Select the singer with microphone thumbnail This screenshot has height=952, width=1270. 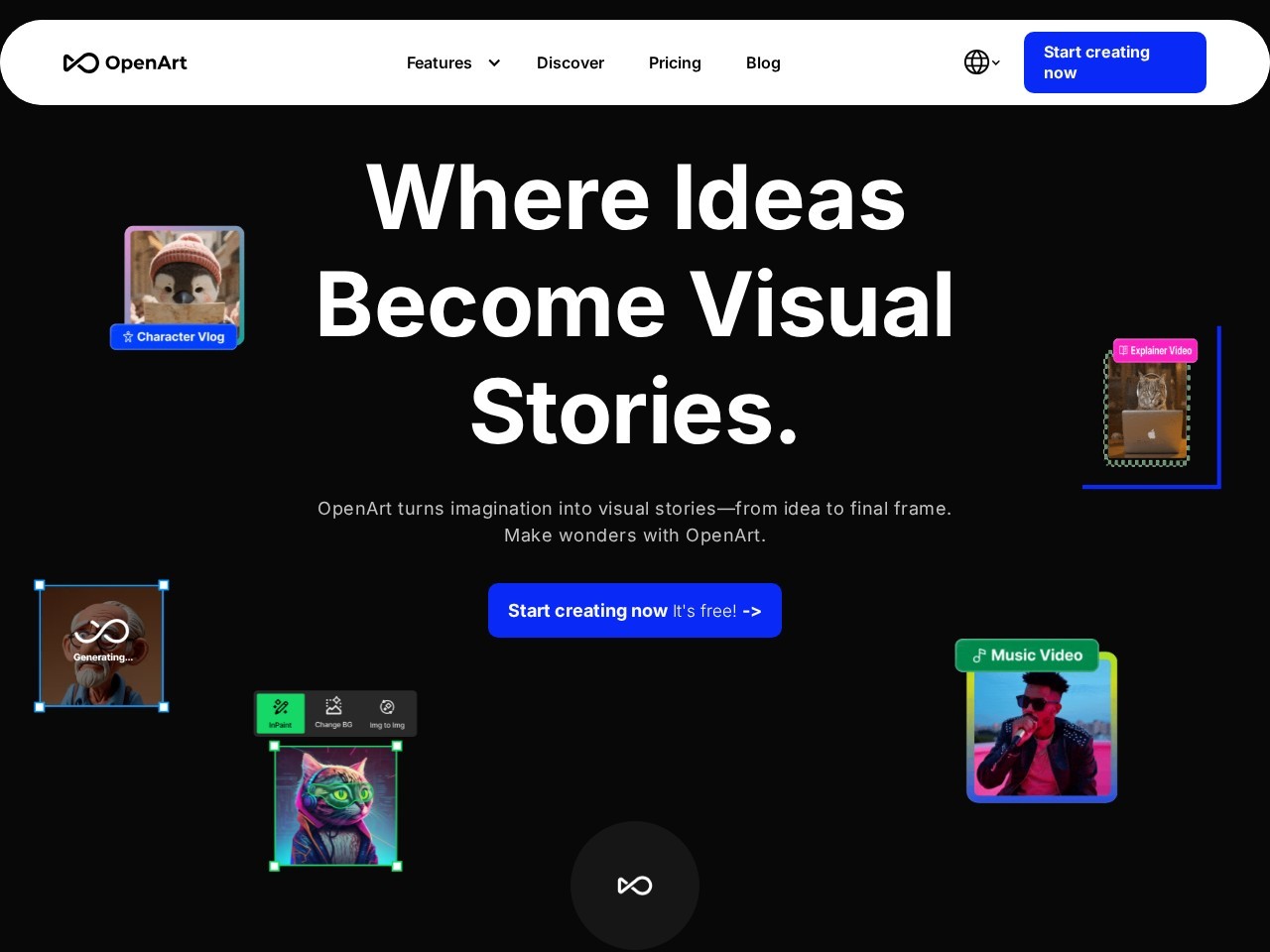point(1042,734)
